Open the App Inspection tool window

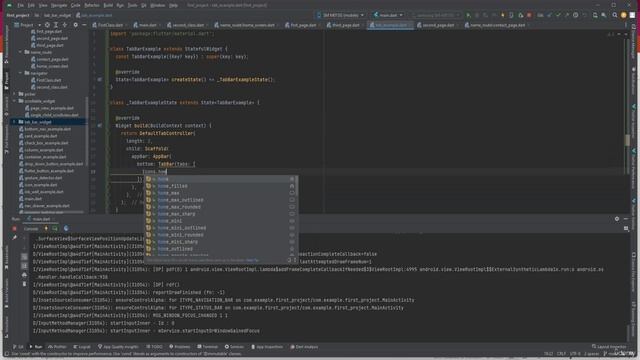tap(267, 347)
